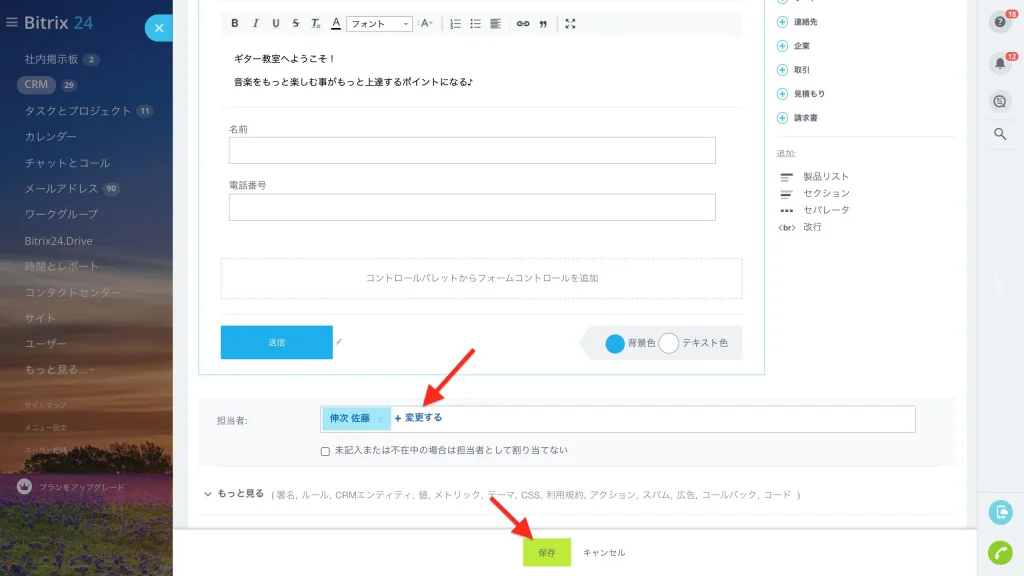Open タスクとプロジェクト section
1024x576 pixels.
coord(78,111)
